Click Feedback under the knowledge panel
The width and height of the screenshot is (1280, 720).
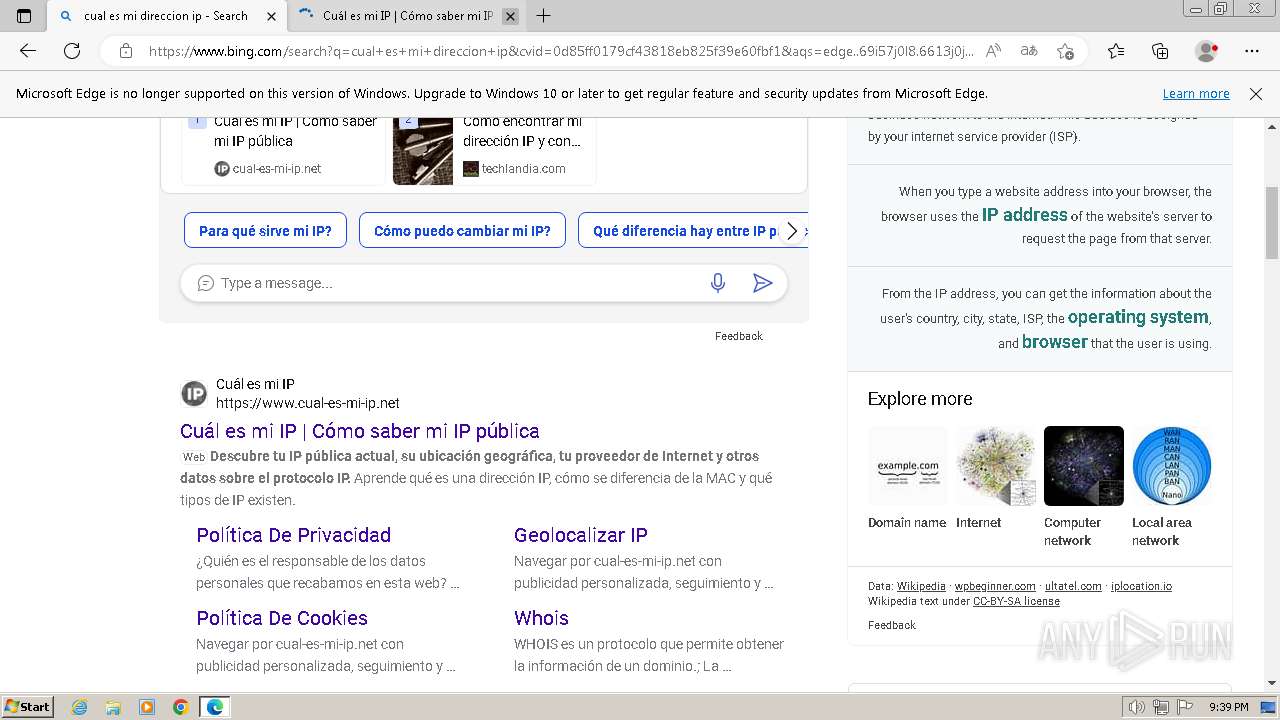coord(892,625)
